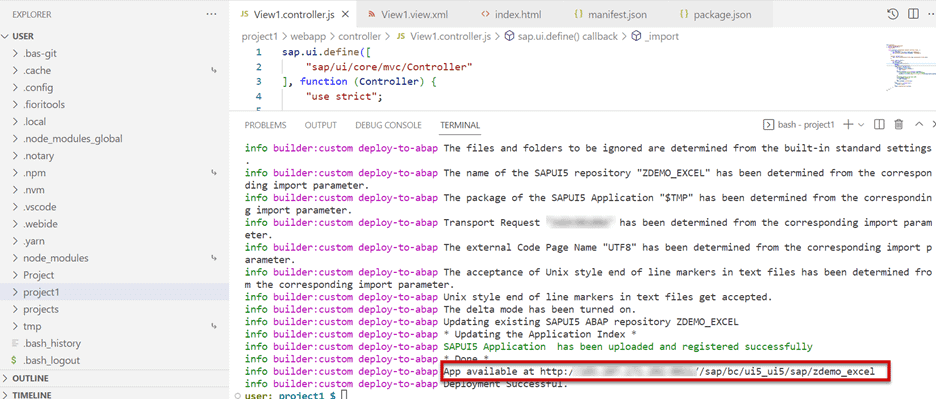Switch to package.json tab
Screen dimensions: 936x399
click(717, 14)
